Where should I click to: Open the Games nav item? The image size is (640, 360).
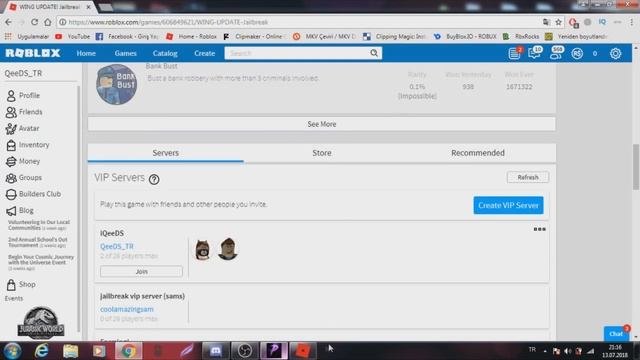coord(125,53)
